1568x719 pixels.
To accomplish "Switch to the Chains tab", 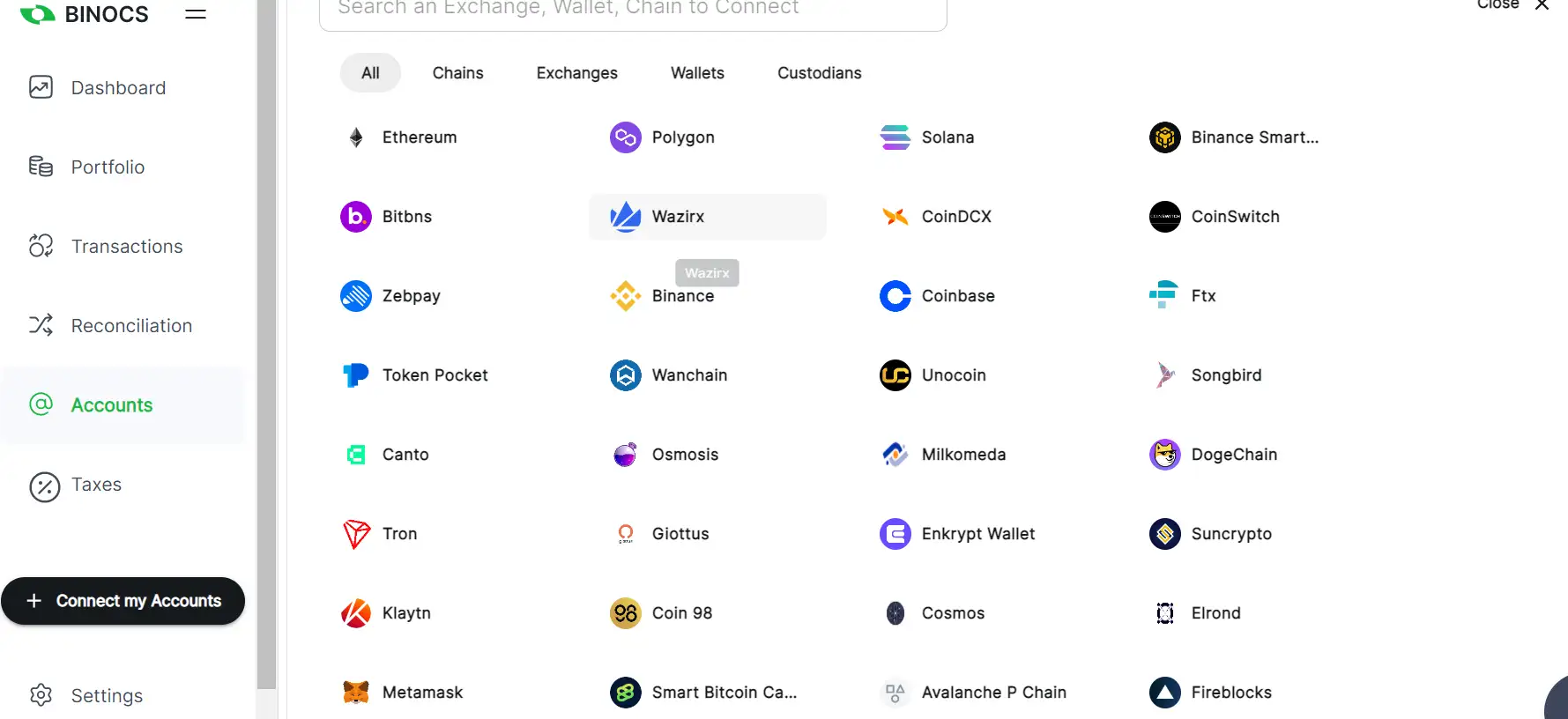I will pyautogui.click(x=457, y=73).
